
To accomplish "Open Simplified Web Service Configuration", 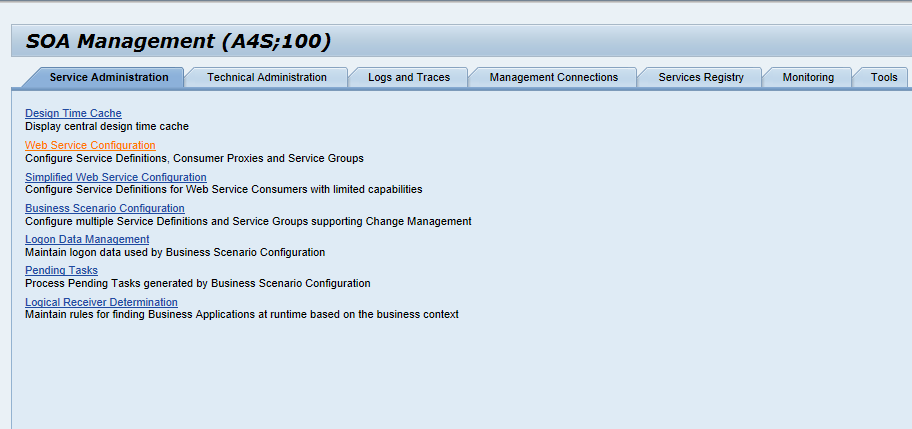I will tap(115, 177).
